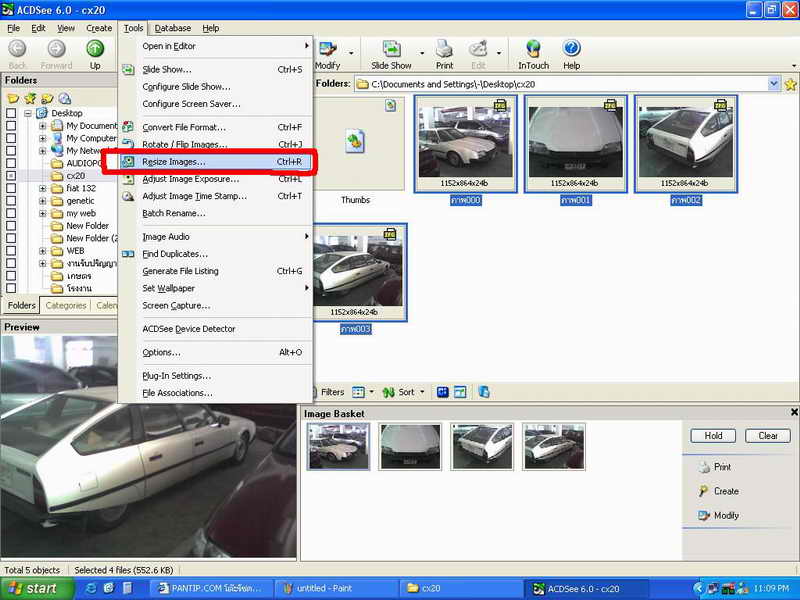Click the Hold button in the Image Basket
The height and width of the screenshot is (600, 800).
(713, 436)
